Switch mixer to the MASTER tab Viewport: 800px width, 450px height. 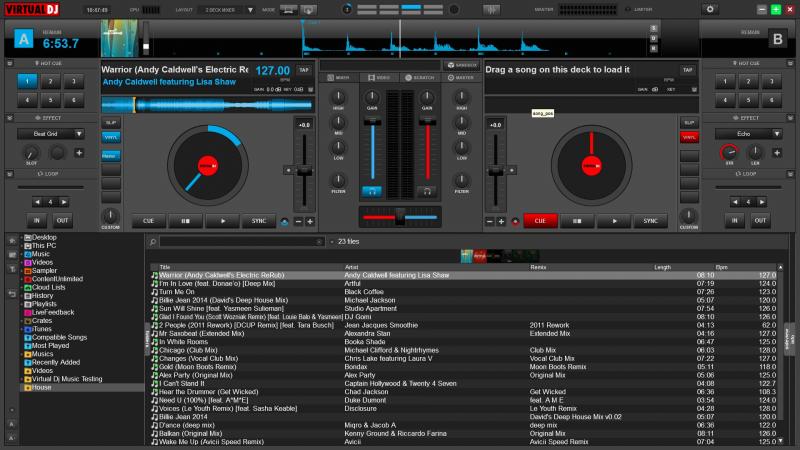click(460, 78)
